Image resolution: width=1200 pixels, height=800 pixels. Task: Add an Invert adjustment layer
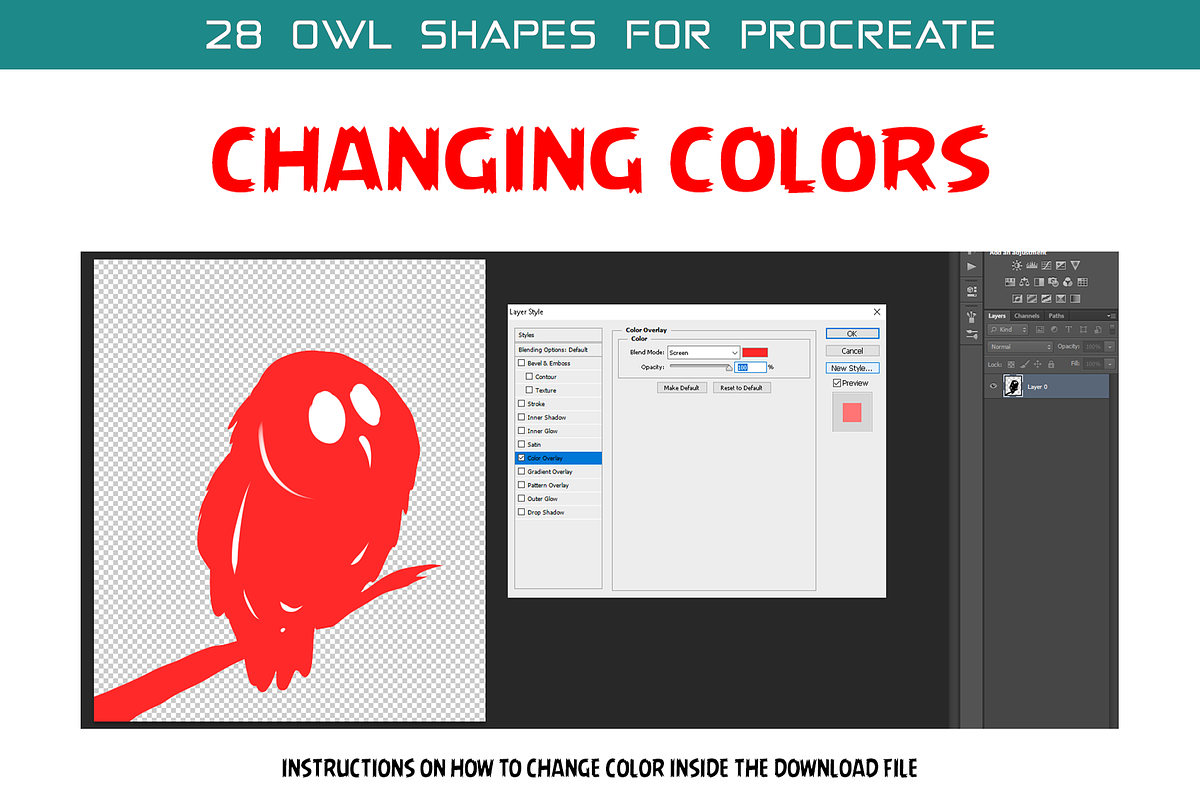pos(1017,299)
